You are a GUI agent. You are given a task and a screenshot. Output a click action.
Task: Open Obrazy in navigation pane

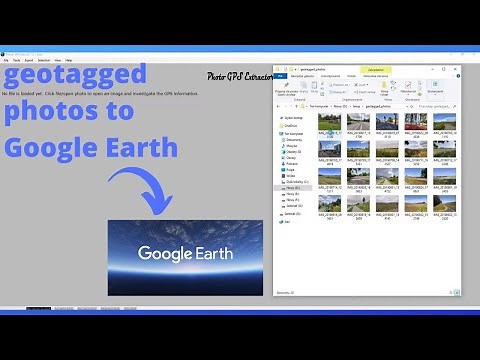[x=289, y=158]
